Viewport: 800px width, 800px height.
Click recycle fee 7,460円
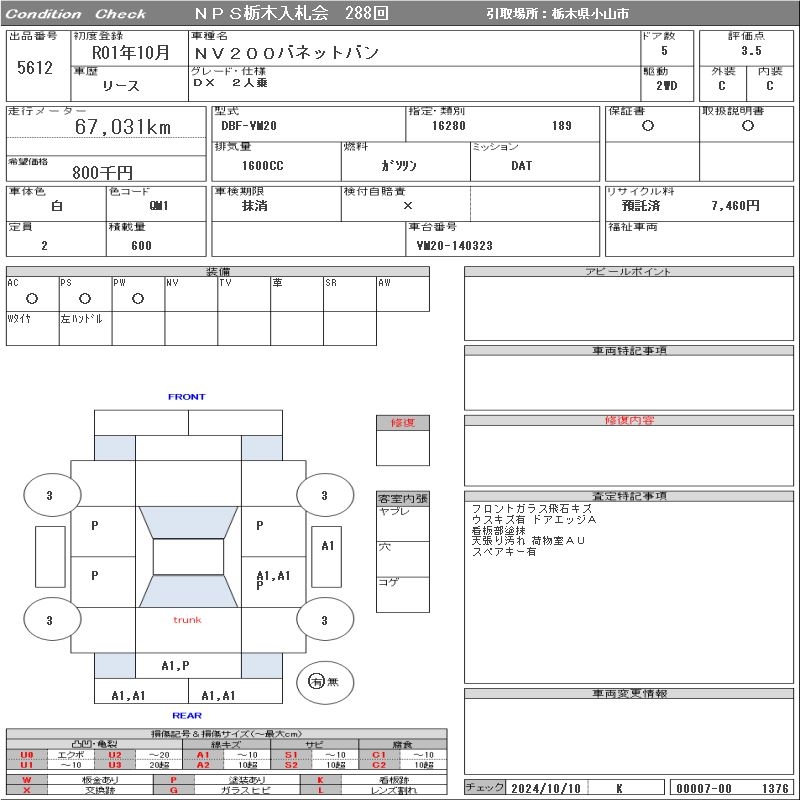735,206
